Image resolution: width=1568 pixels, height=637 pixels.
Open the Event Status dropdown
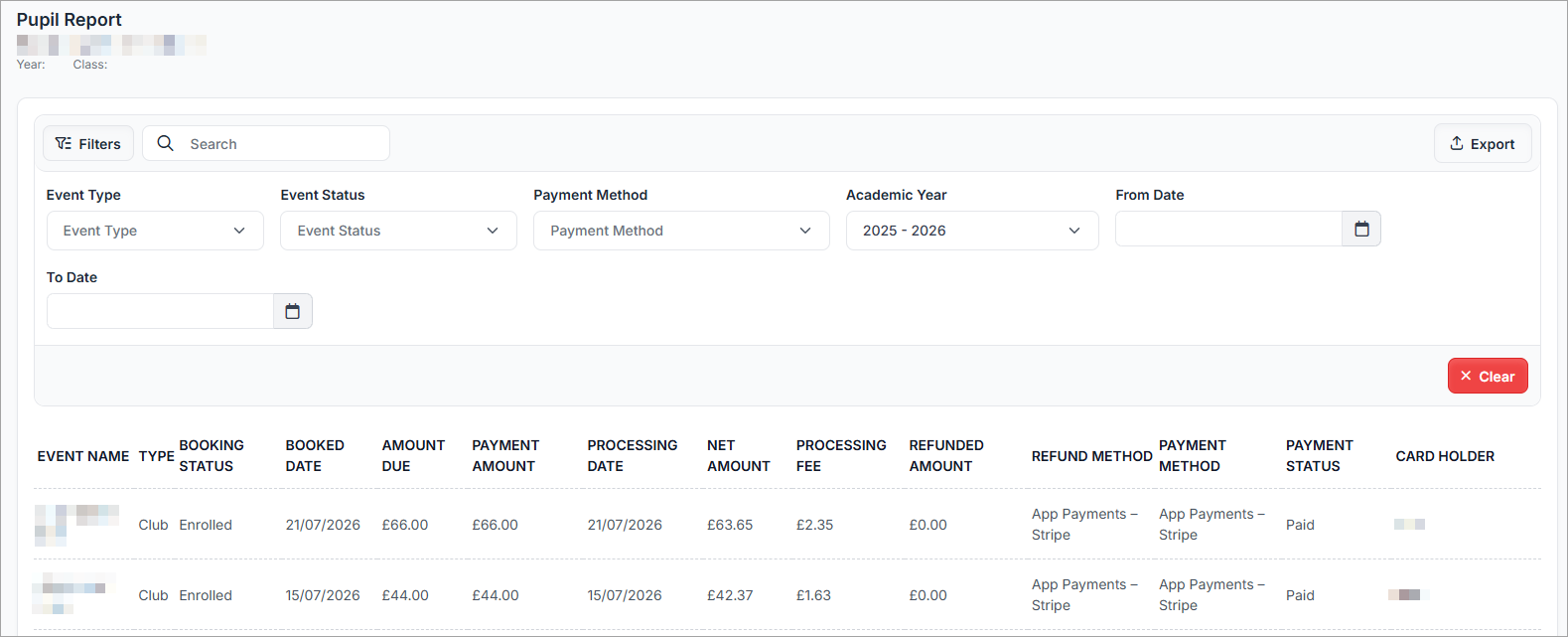click(398, 231)
